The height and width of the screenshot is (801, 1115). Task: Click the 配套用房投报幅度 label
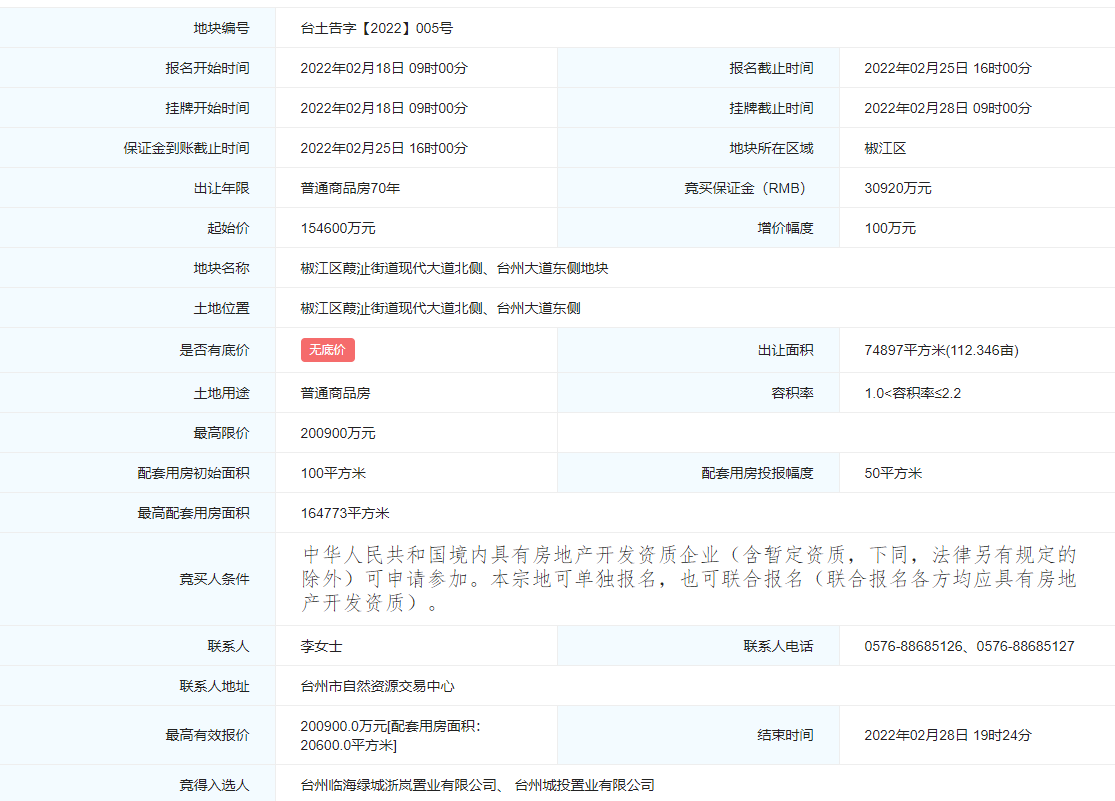click(757, 473)
